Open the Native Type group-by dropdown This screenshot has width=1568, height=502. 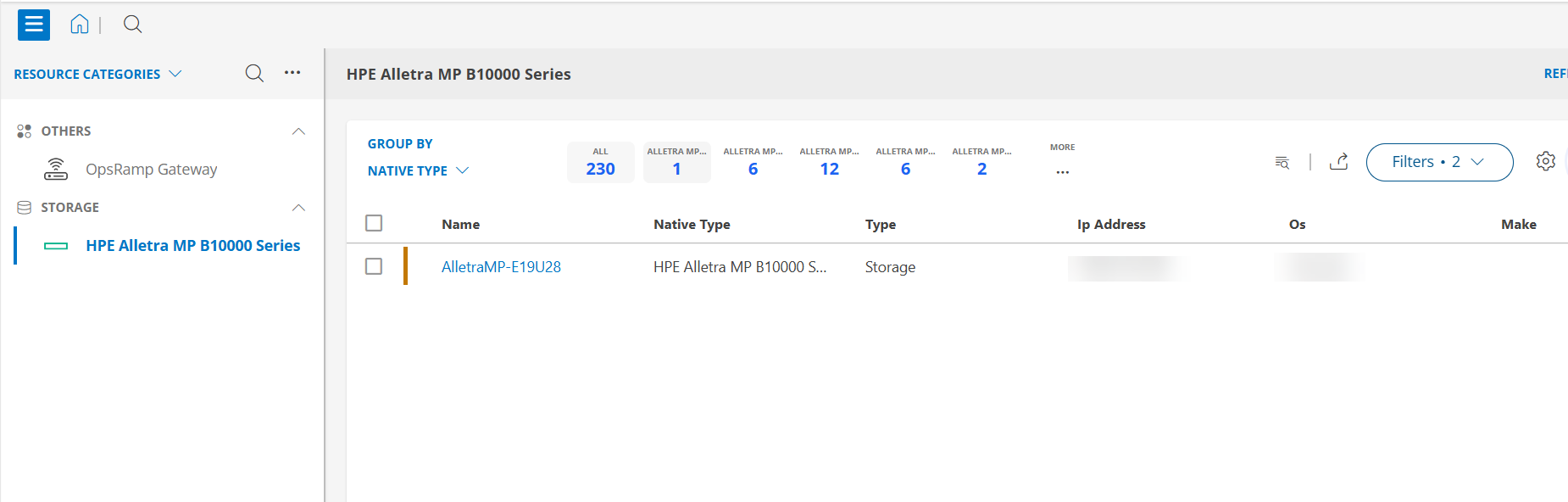(x=418, y=170)
